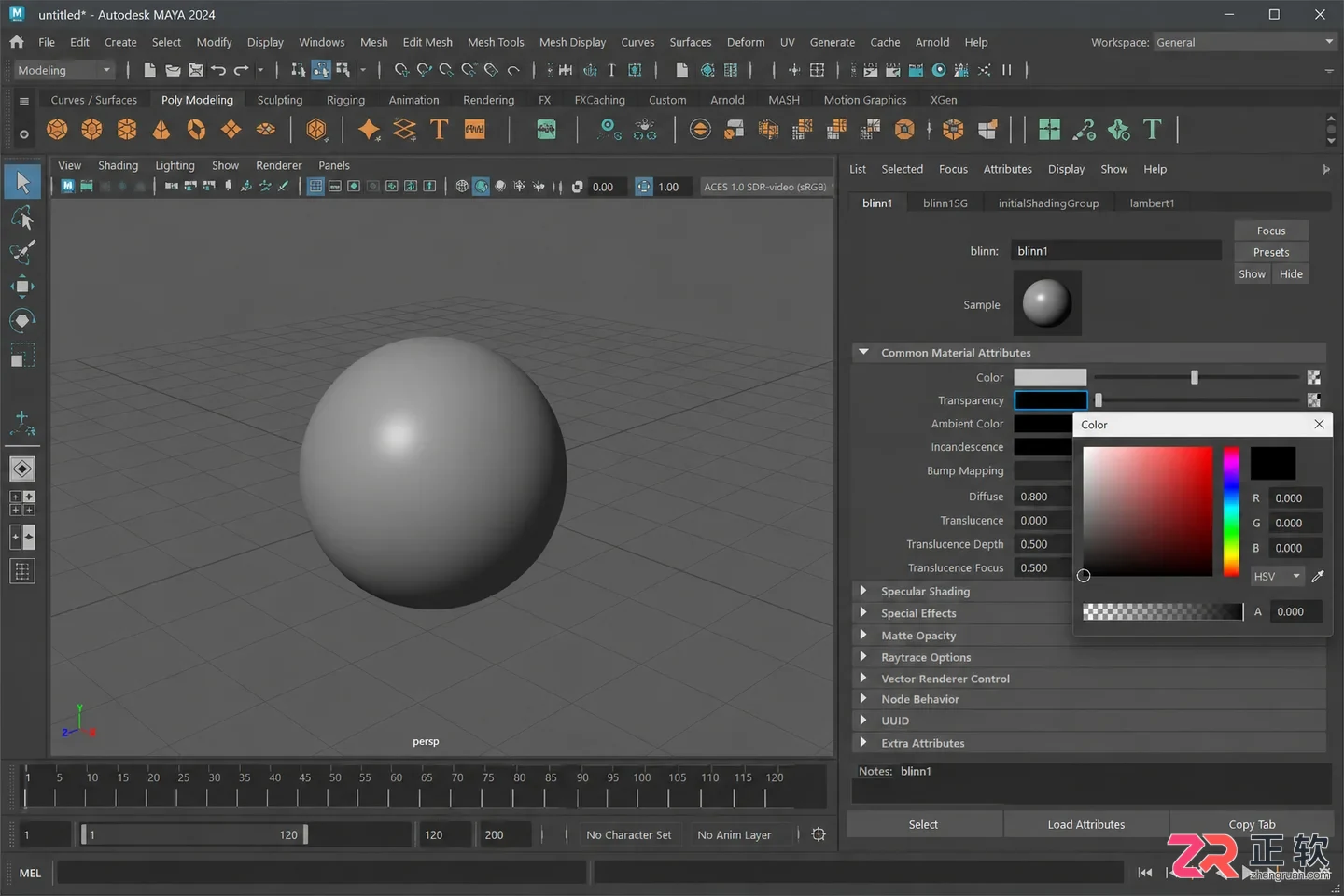Image resolution: width=1344 pixels, height=896 pixels.
Task: Switch to the Sculpting shelf tab
Action: 280,100
